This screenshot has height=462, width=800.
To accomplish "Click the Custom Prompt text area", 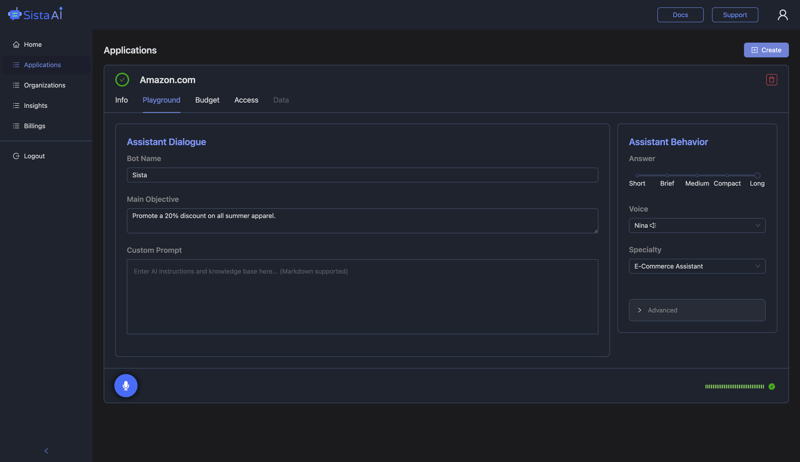I will tap(362, 297).
